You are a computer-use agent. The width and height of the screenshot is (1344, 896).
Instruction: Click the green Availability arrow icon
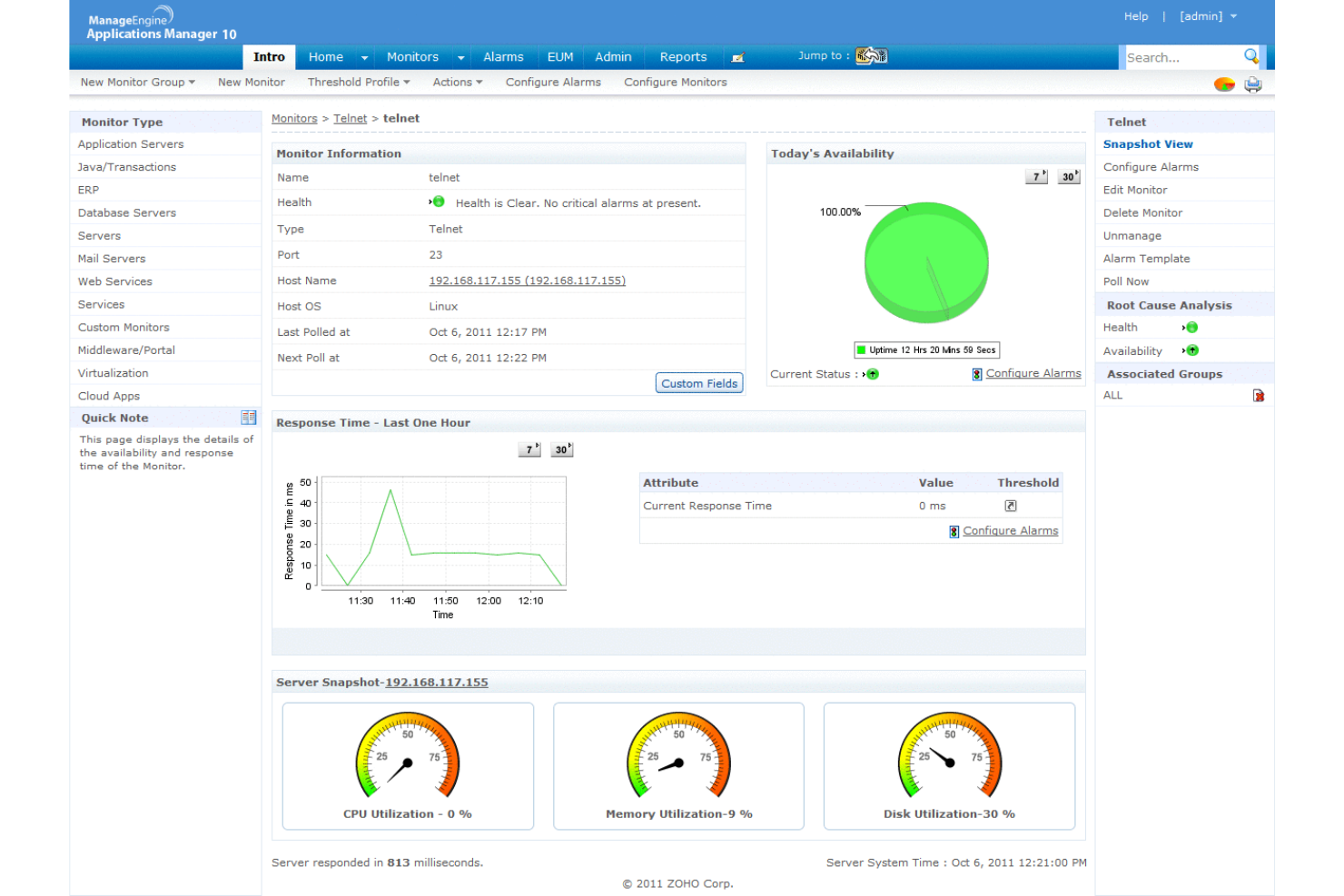click(1191, 350)
